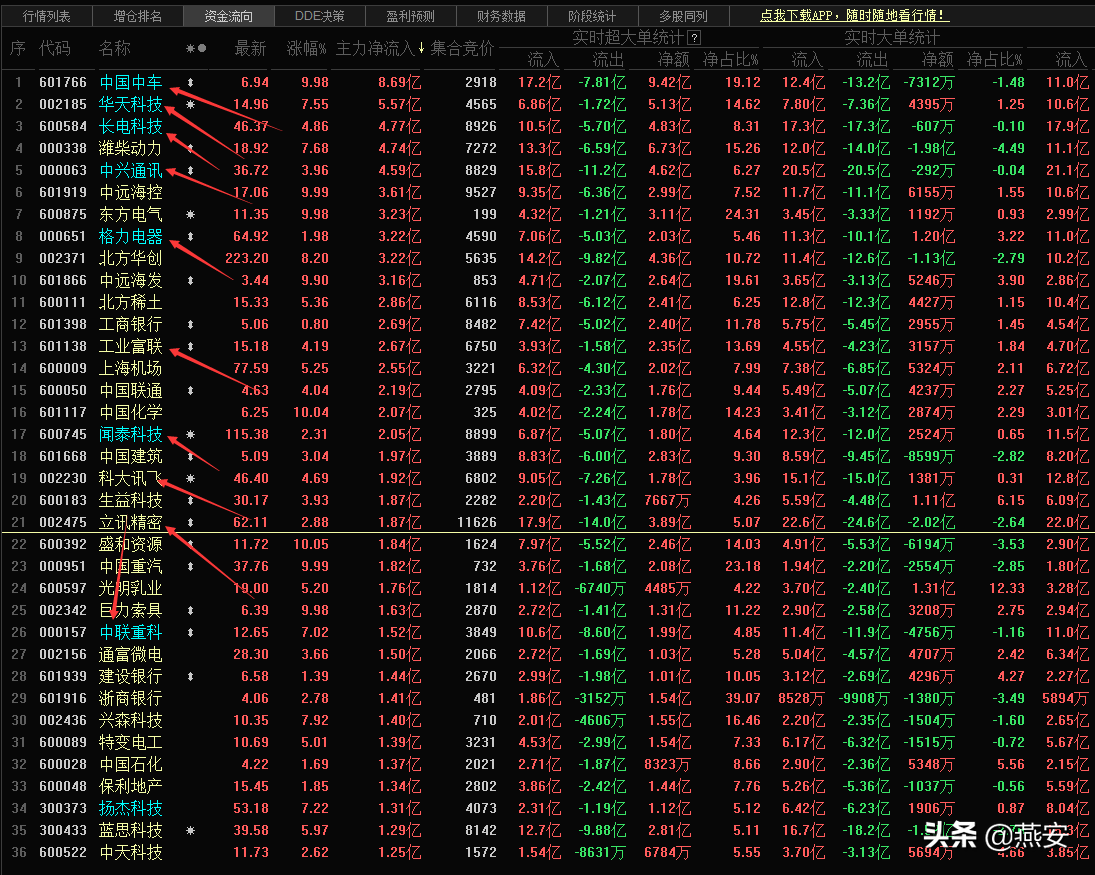Sort by 流出 under 实时超大单统计
This screenshot has height=875, width=1095.
click(x=608, y=60)
